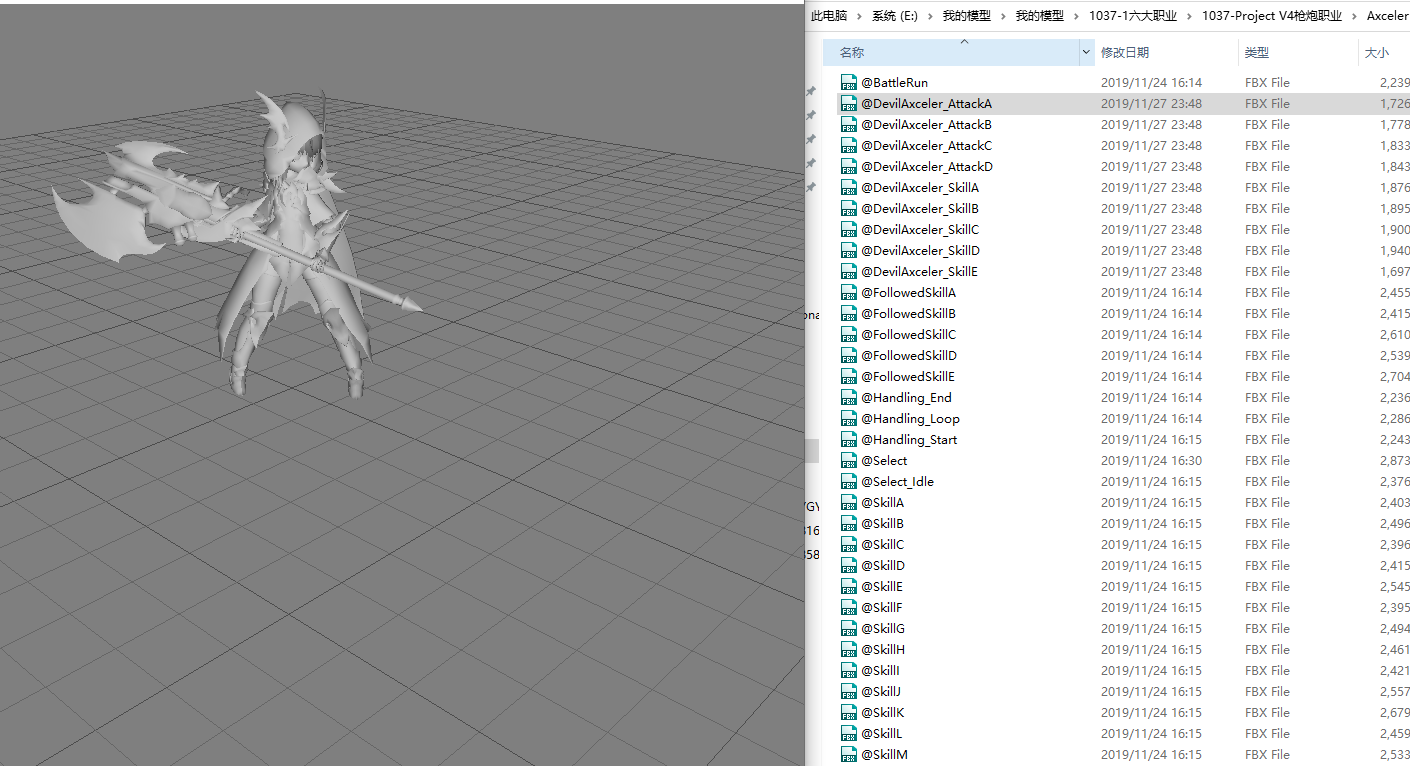The height and width of the screenshot is (766, 1410).
Task: Select the @SkillE file name
Action: coord(882,586)
